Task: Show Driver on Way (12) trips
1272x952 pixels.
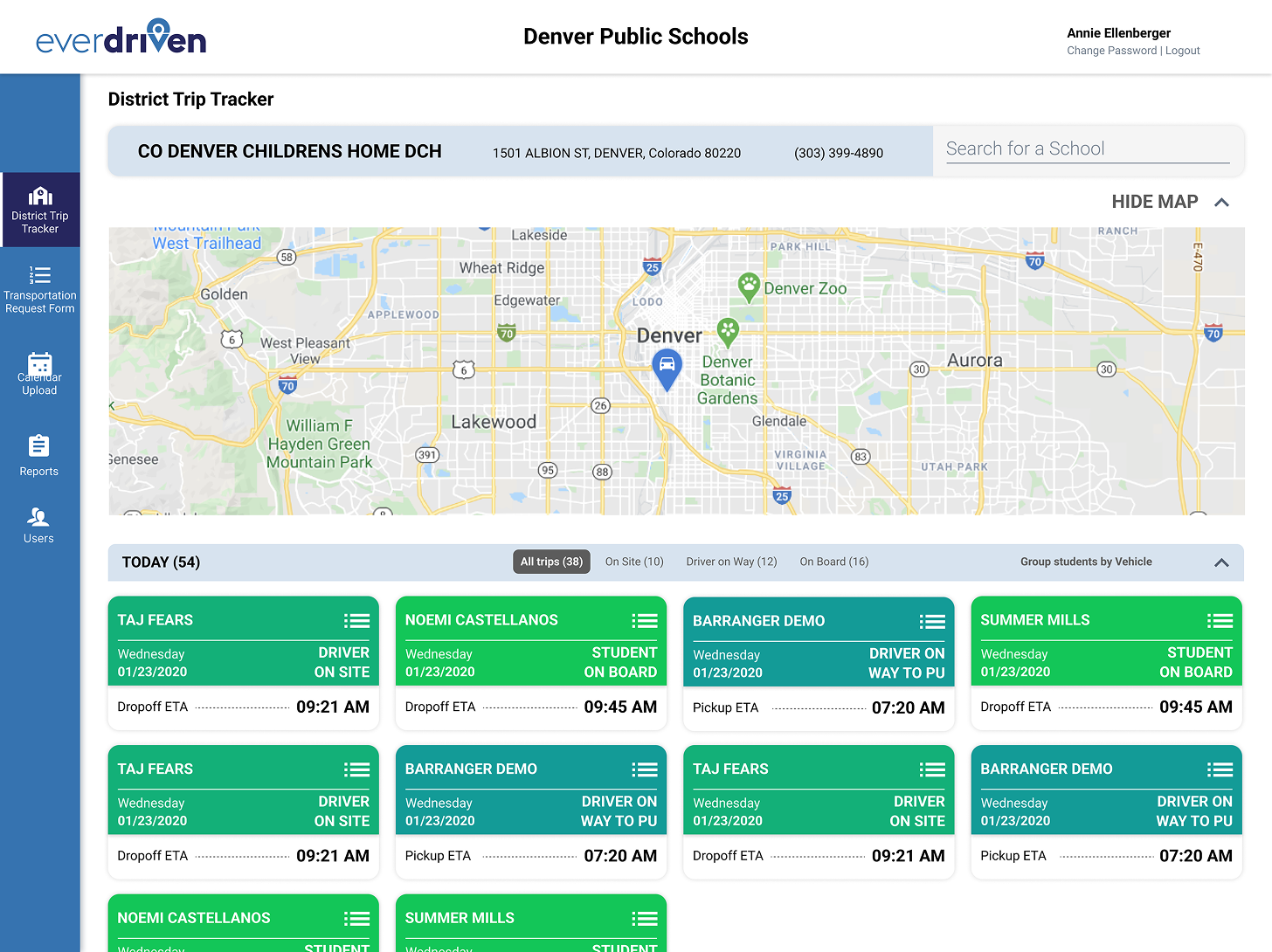Action: [731, 562]
